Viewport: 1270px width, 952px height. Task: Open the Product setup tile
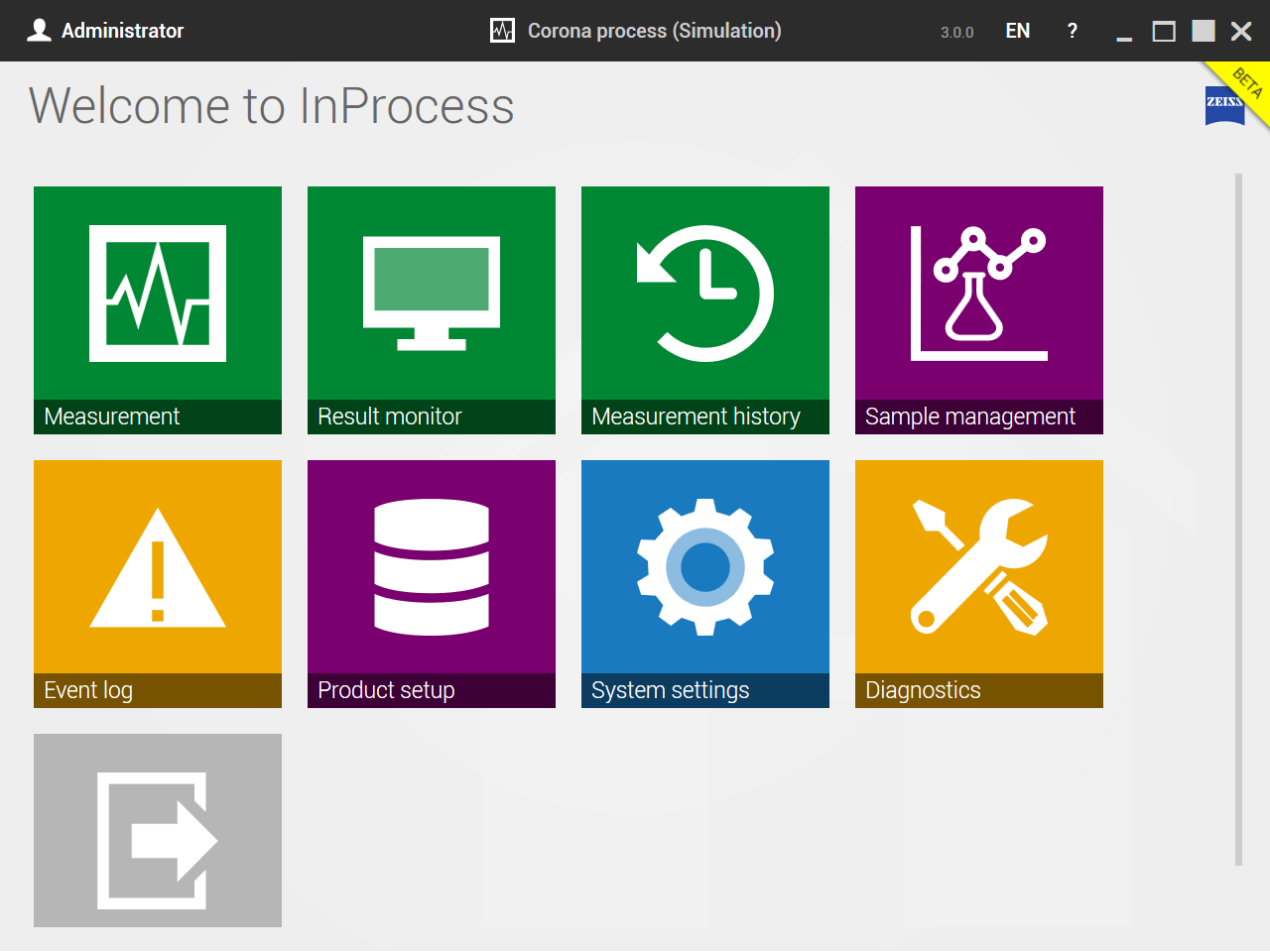432,584
